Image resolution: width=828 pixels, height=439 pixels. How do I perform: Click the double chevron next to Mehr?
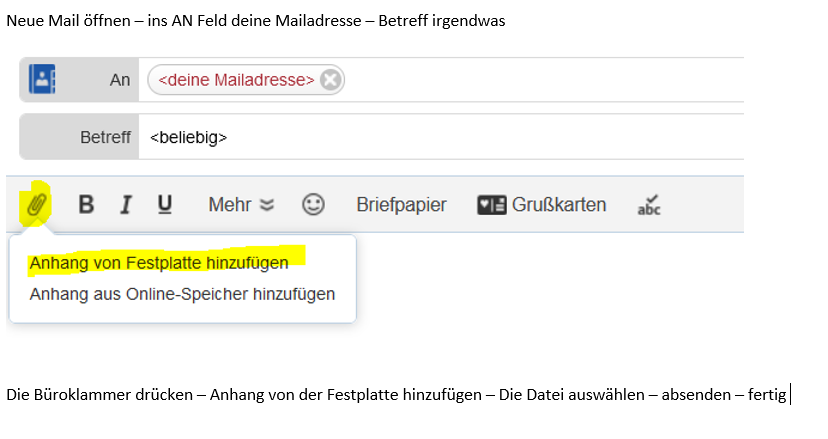click(267, 205)
